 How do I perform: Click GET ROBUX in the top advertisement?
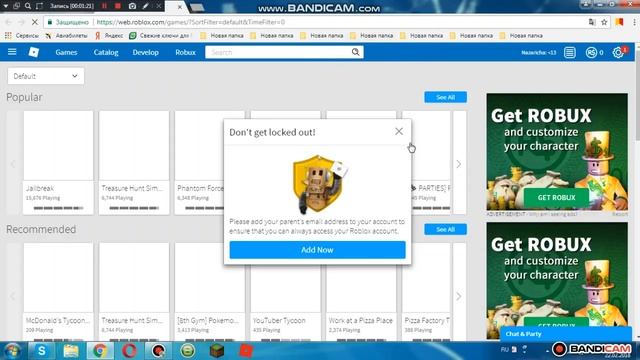[x=556, y=198]
